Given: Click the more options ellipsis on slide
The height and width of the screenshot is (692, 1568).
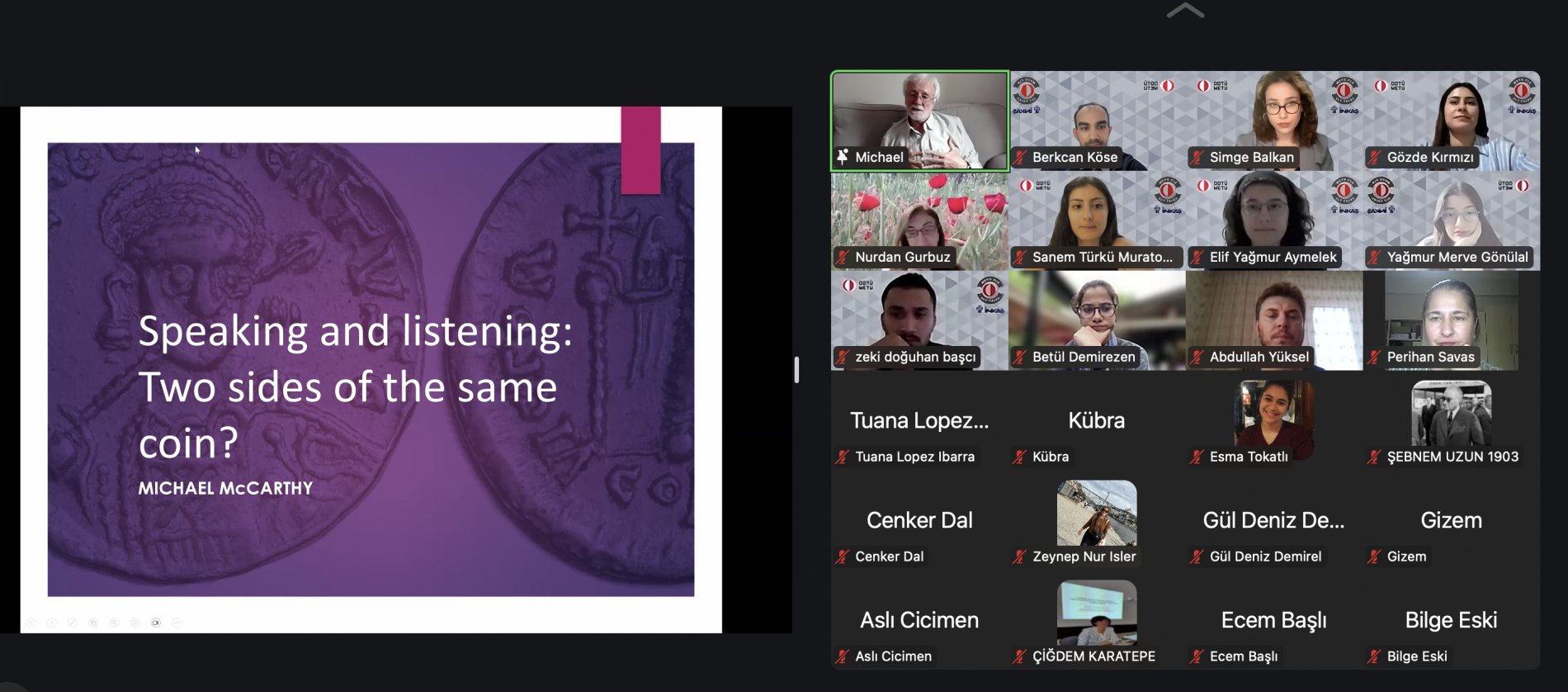Looking at the screenshot, I should 177,623.
